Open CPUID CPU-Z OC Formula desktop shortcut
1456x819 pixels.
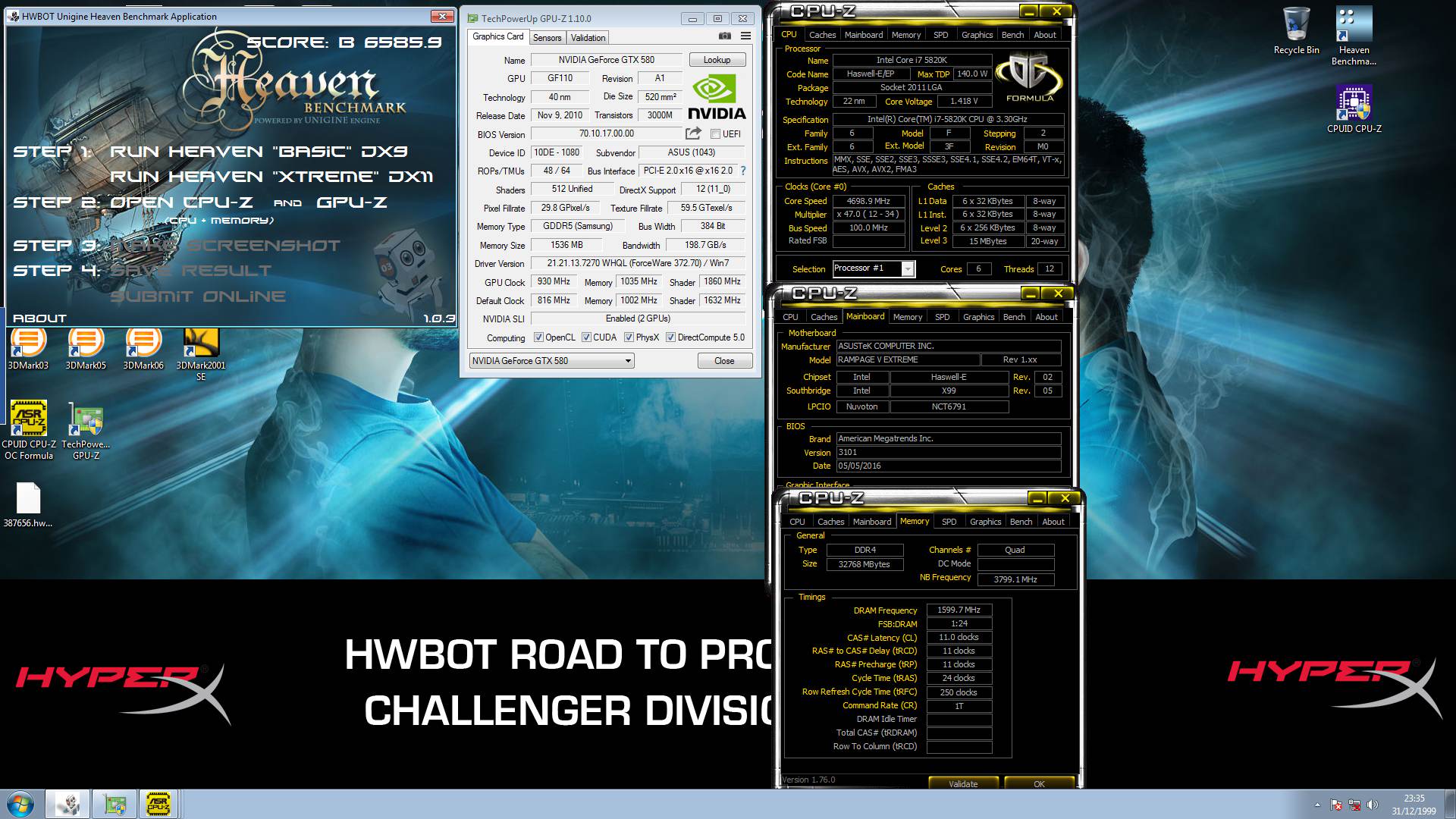pos(29,430)
